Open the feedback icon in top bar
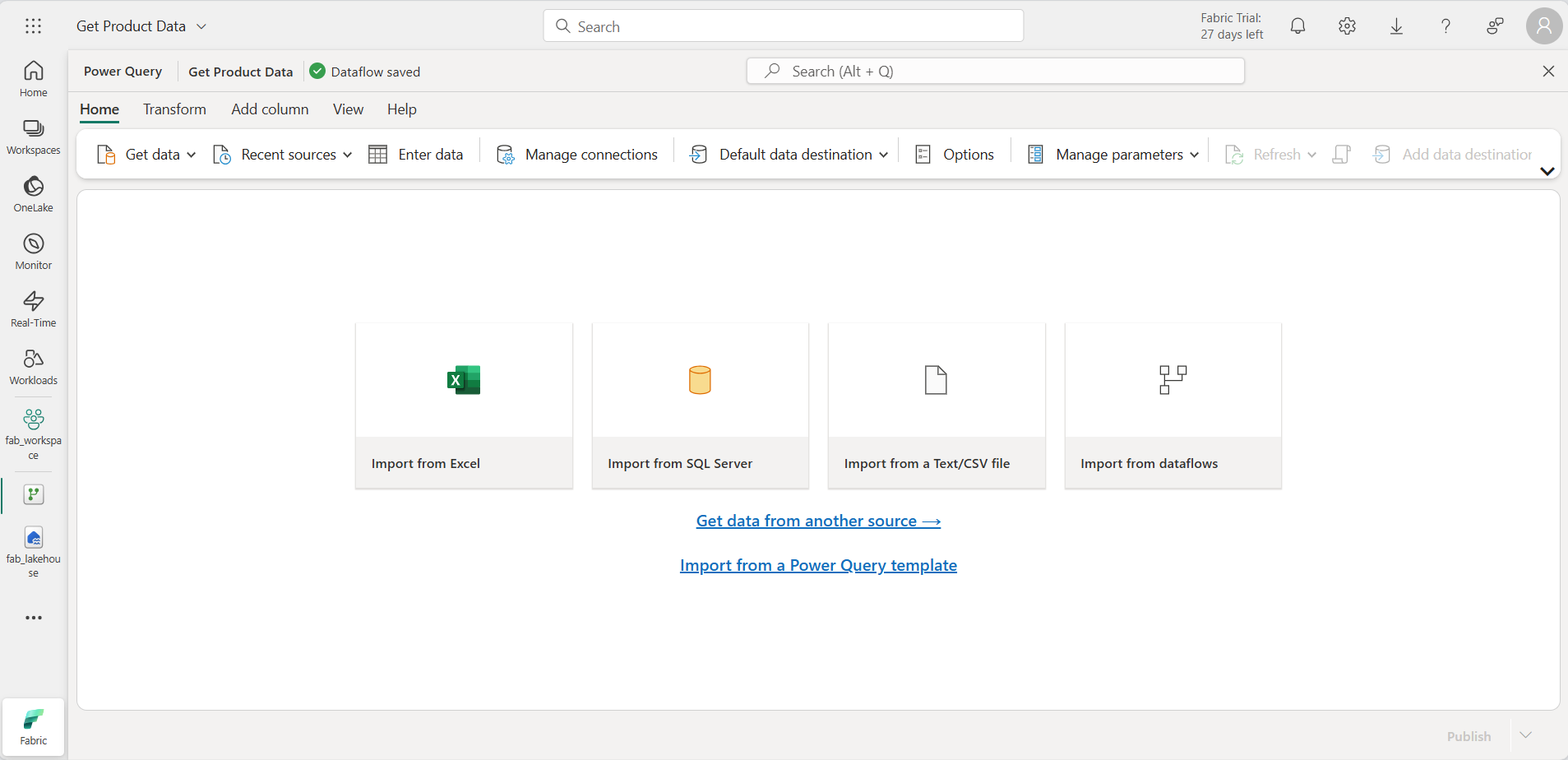The image size is (1568, 760). (1495, 26)
